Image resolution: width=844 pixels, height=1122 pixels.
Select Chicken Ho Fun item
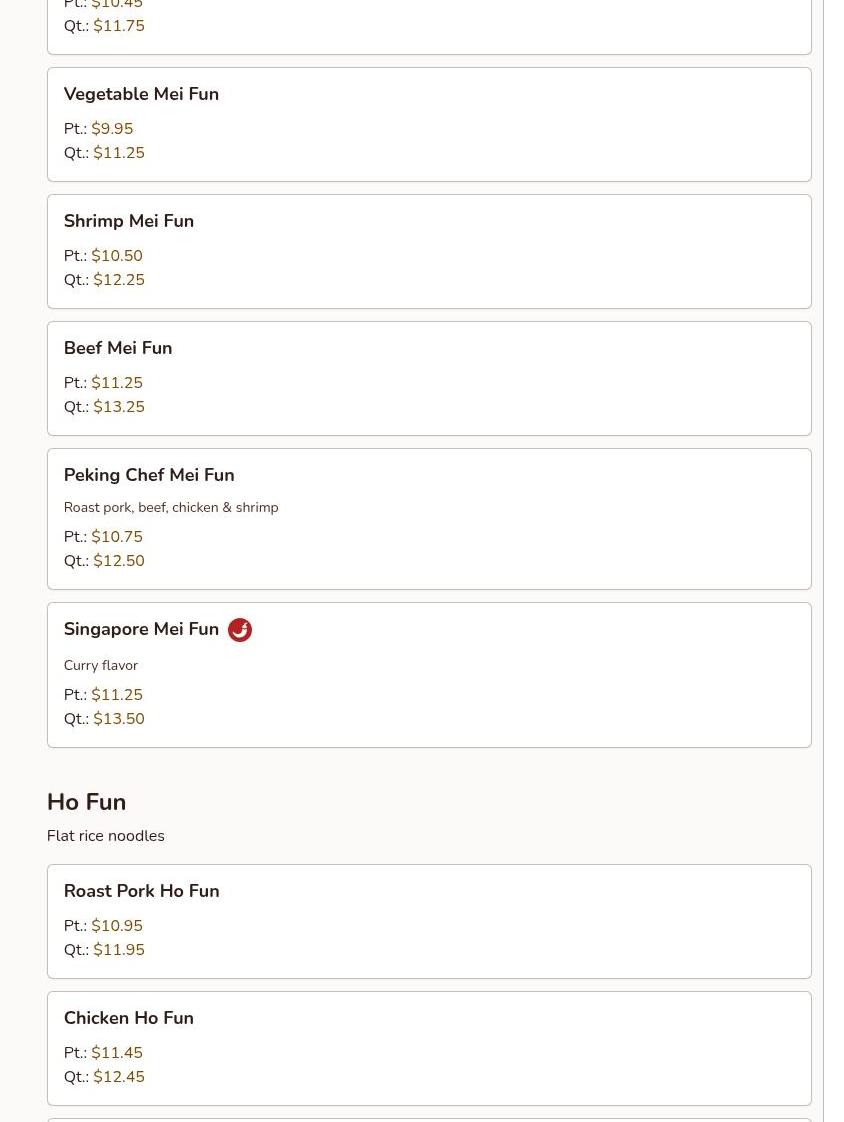[x=129, y=1018]
